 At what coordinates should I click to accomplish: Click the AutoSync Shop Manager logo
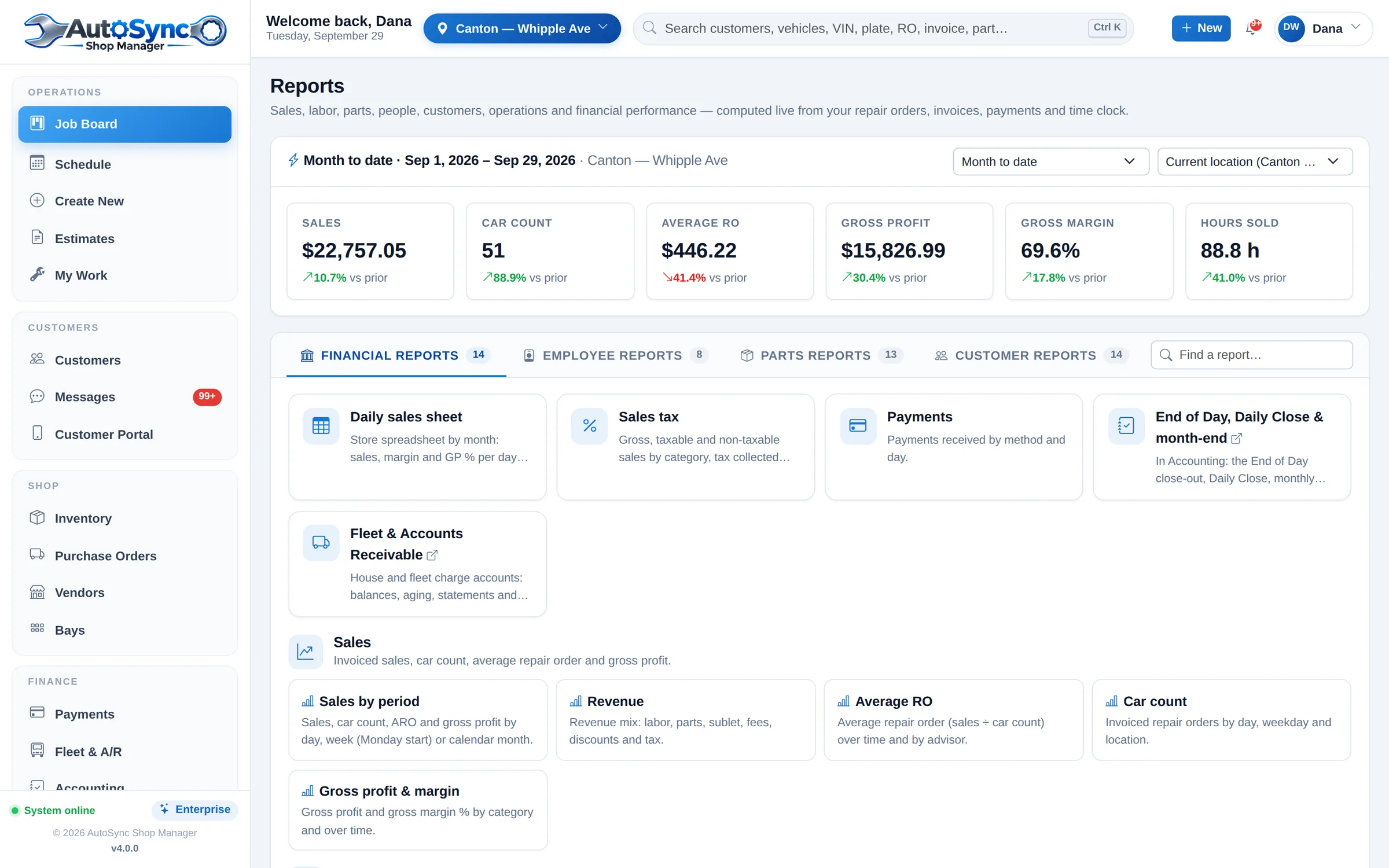click(125, 31)
